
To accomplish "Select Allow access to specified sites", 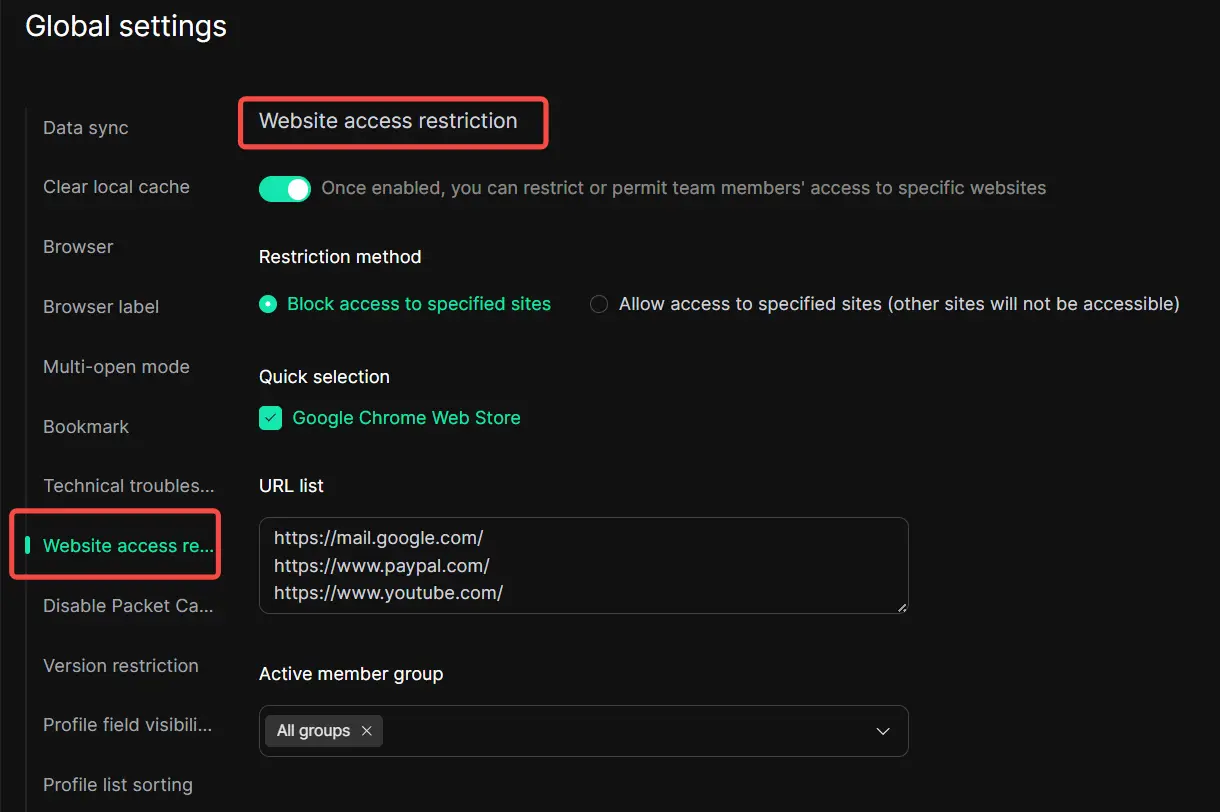I will [599, 304].
